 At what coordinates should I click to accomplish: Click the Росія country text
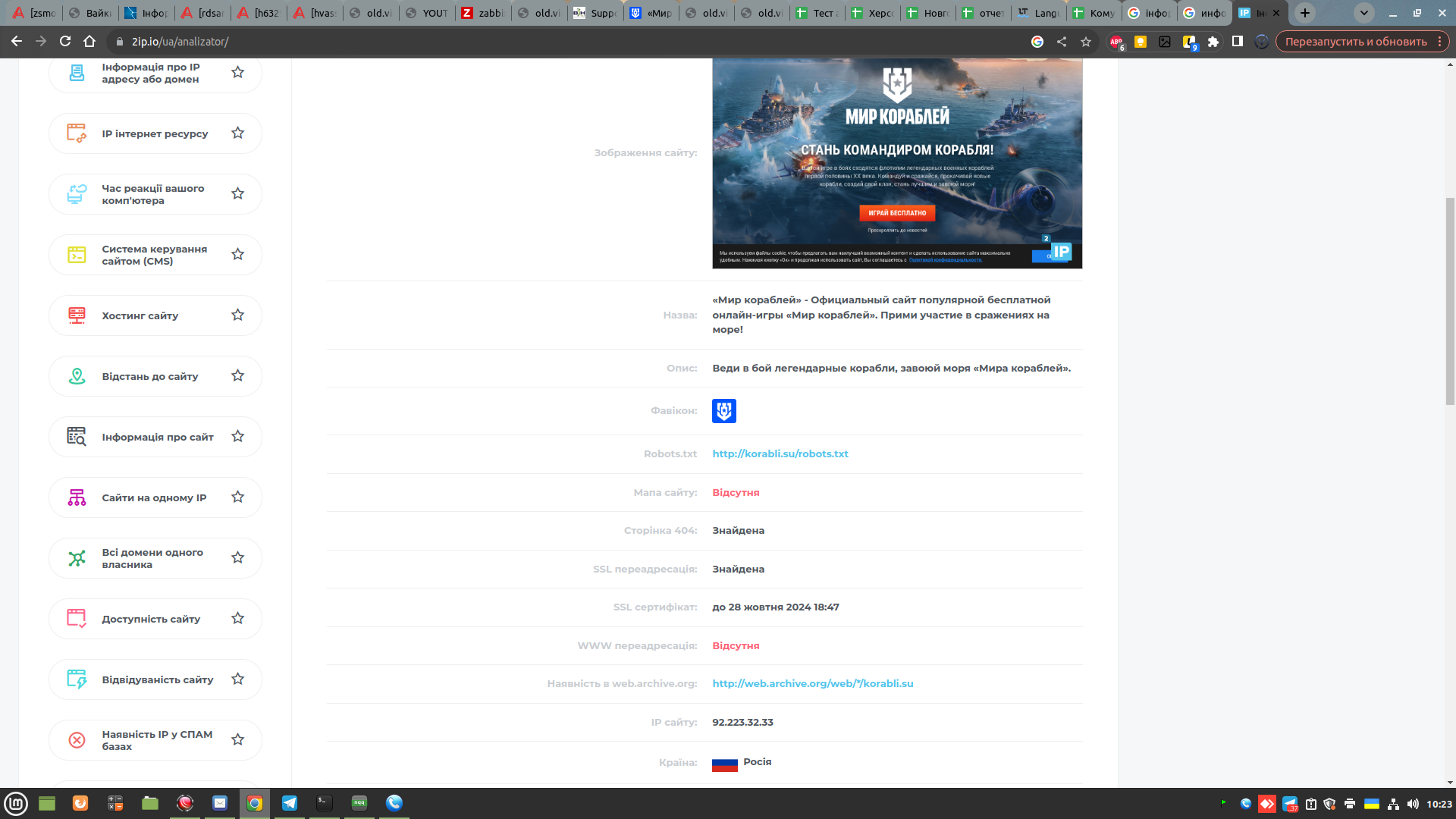tap(758, 762)
